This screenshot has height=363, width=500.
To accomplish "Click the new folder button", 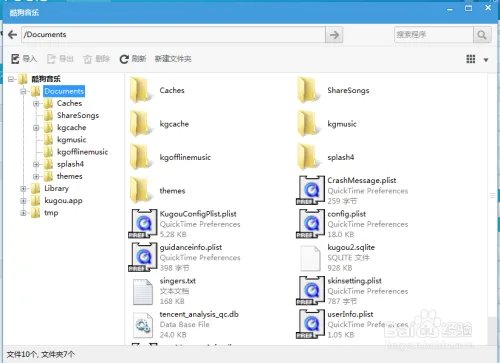I will coord(173,59).
